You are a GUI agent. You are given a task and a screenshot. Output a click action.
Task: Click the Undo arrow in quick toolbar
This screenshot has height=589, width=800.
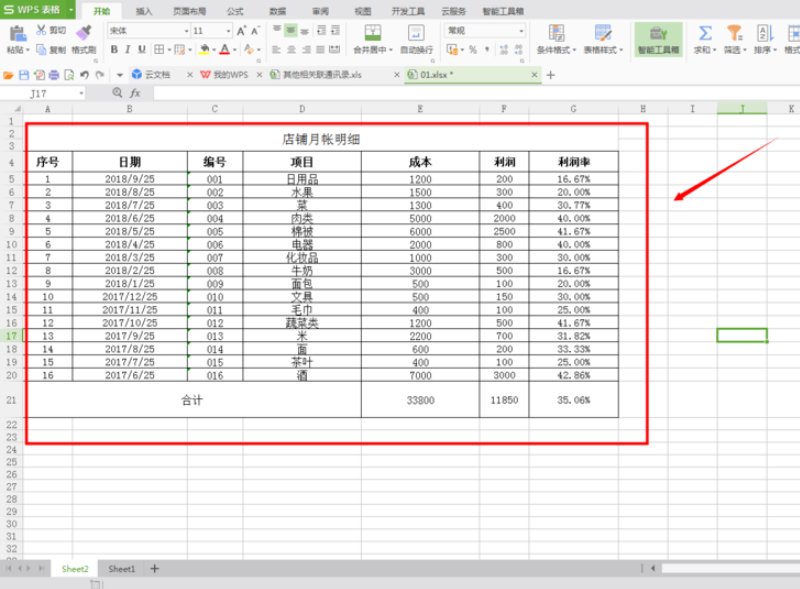[x=85, y=75]
